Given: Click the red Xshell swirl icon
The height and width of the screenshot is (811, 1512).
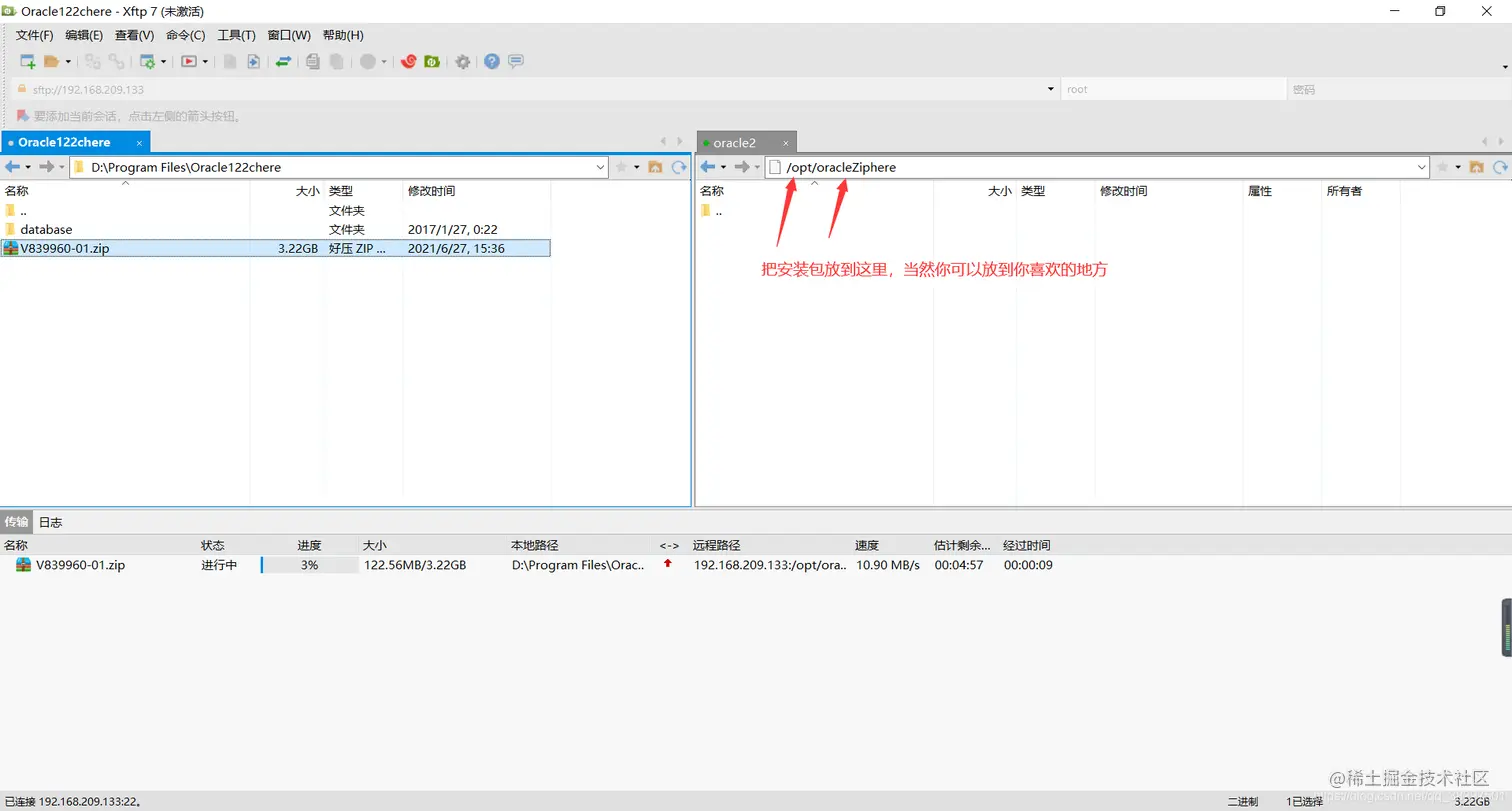Looking at the screenshot, I should pos(408,62).
